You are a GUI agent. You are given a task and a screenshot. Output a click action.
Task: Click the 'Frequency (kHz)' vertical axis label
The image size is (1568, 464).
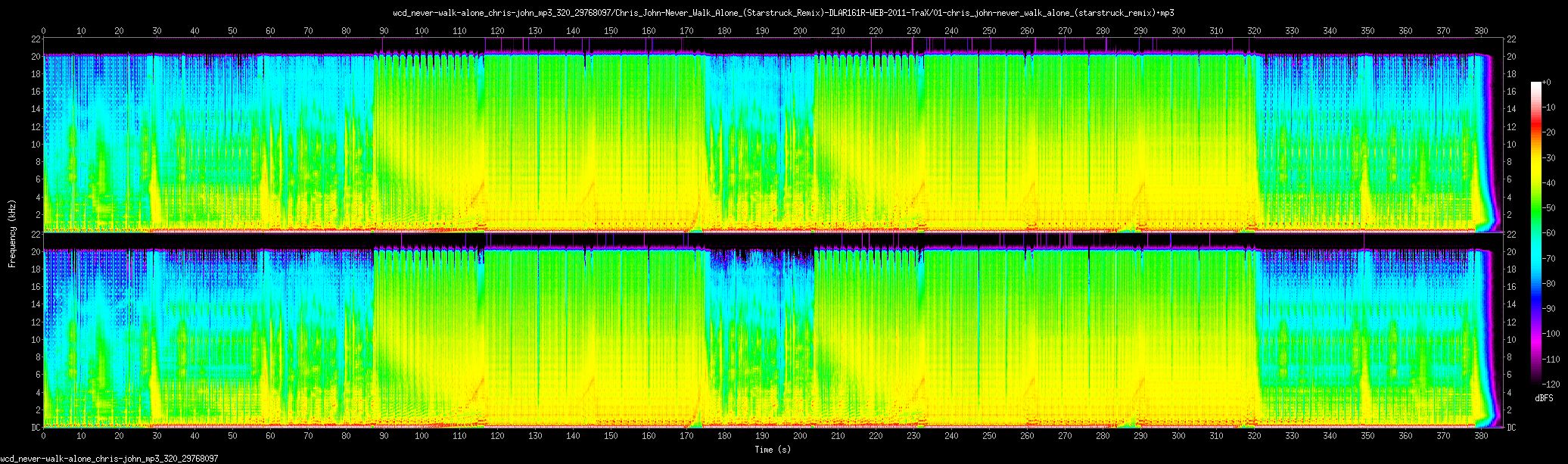(x=12, y=232)
